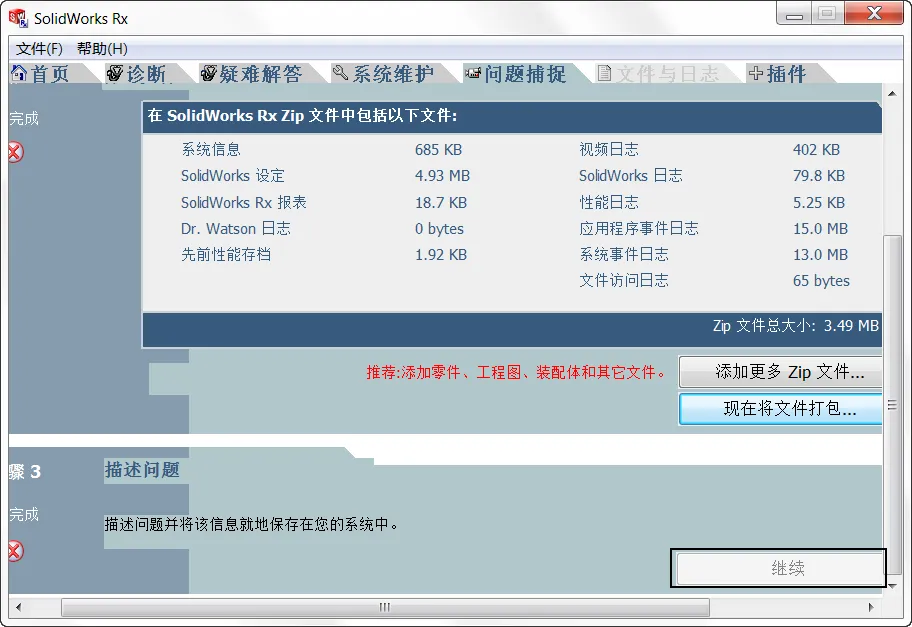
Task: Click the 添加更多 Zip 文件... button
Action: click(781, 372)
